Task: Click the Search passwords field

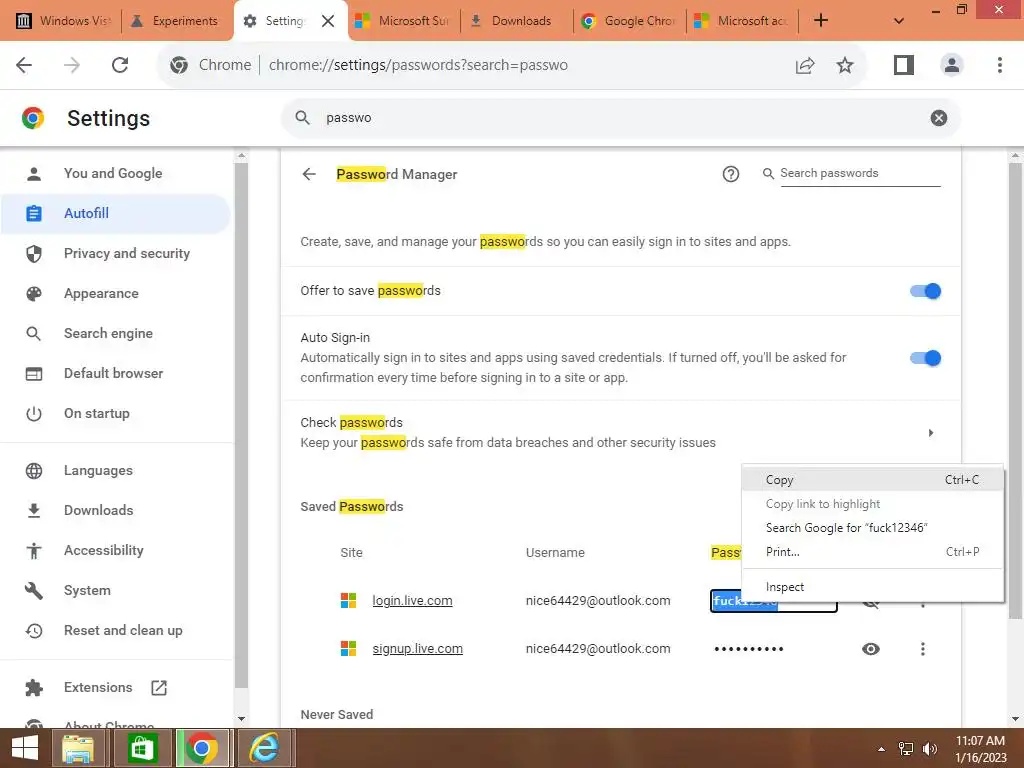Action: (859, 173)
